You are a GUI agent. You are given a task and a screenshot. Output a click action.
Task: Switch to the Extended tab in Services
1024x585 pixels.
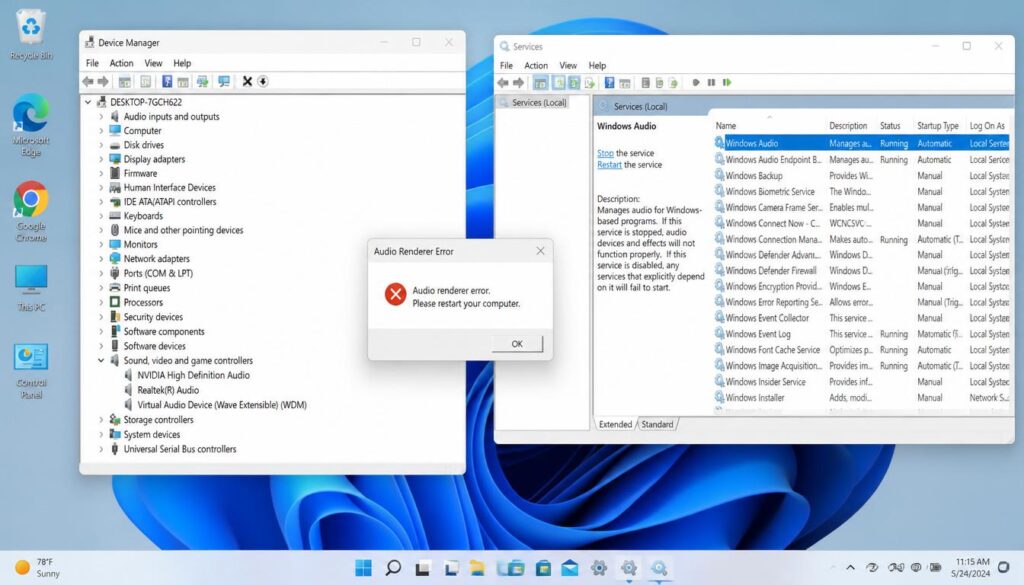point(615,424)
